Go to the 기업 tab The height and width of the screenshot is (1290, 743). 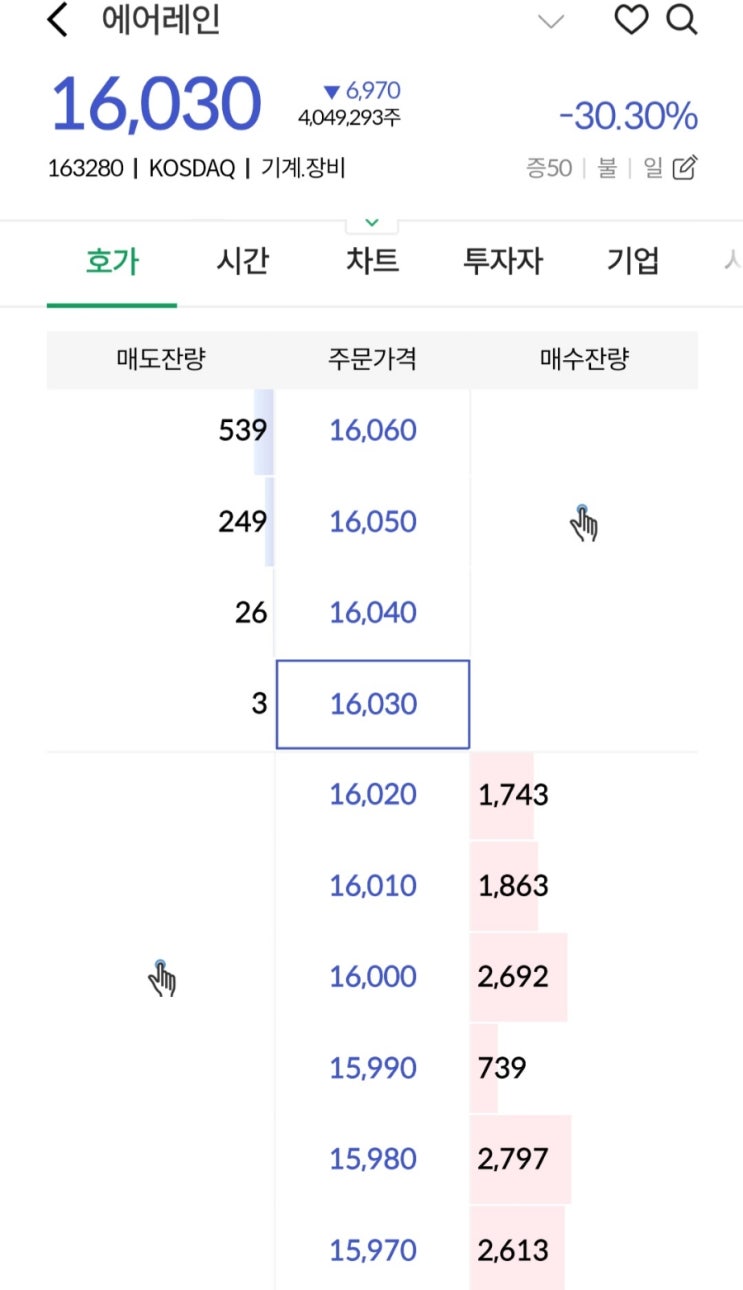click(x=633, y=262)
